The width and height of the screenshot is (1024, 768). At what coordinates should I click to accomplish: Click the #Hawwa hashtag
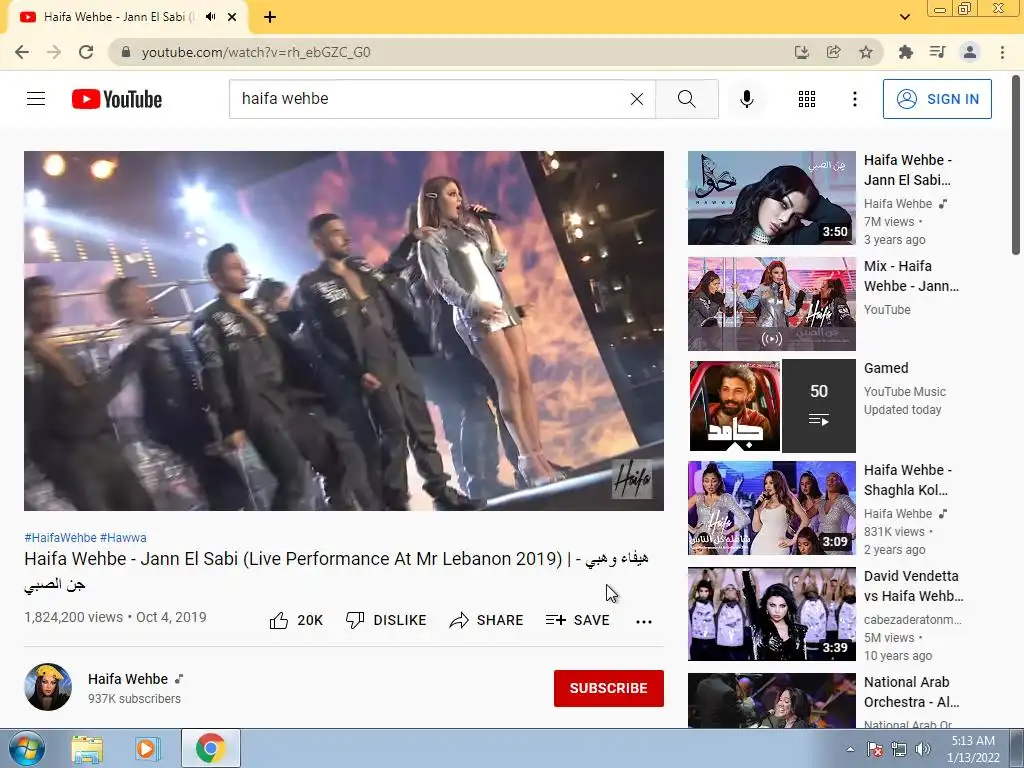point(123,537)
